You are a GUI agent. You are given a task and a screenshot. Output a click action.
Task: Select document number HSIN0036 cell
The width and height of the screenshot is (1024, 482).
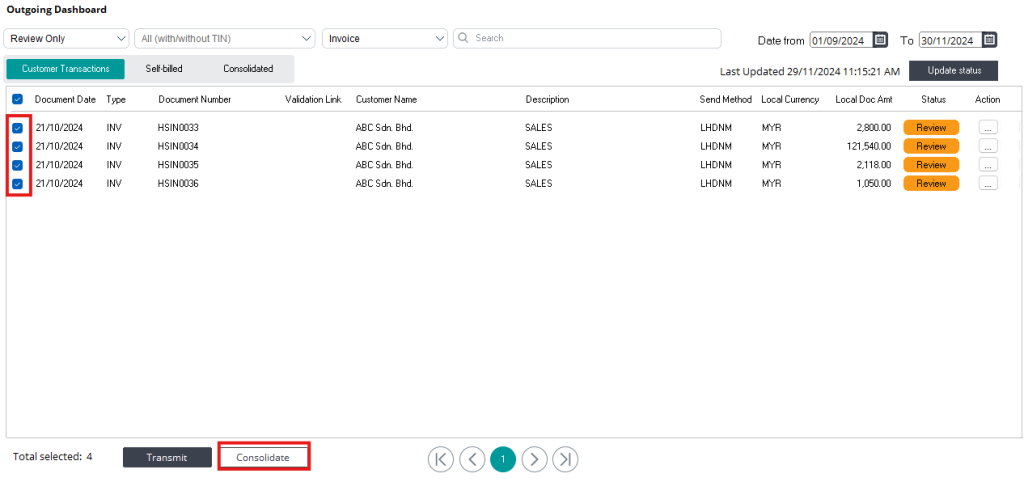pos(178,184)
